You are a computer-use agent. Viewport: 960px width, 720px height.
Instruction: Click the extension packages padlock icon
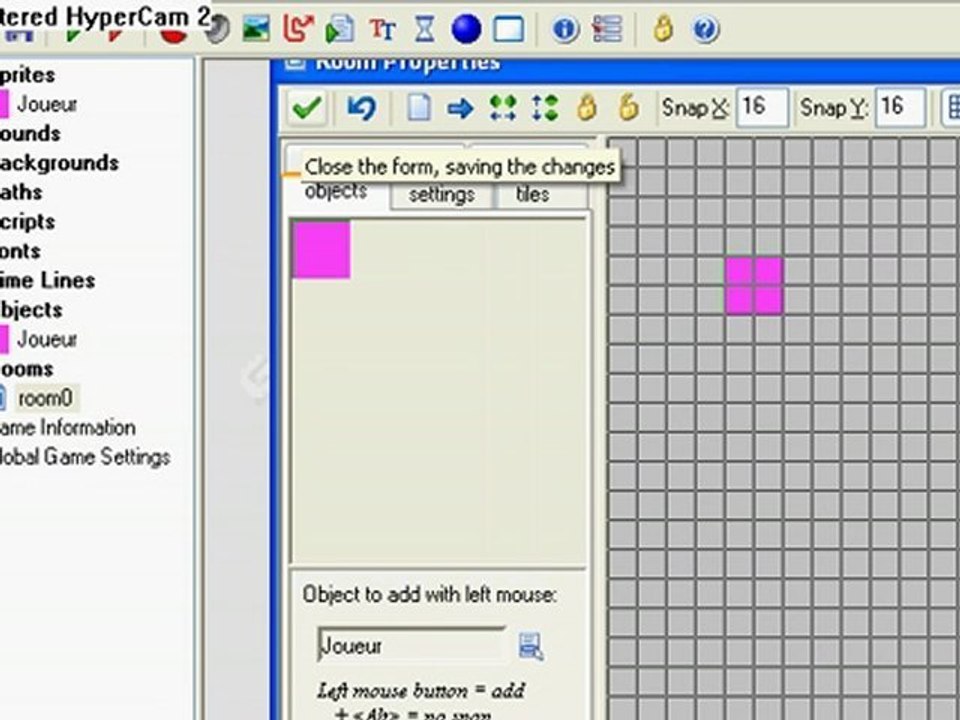point(663,28)
